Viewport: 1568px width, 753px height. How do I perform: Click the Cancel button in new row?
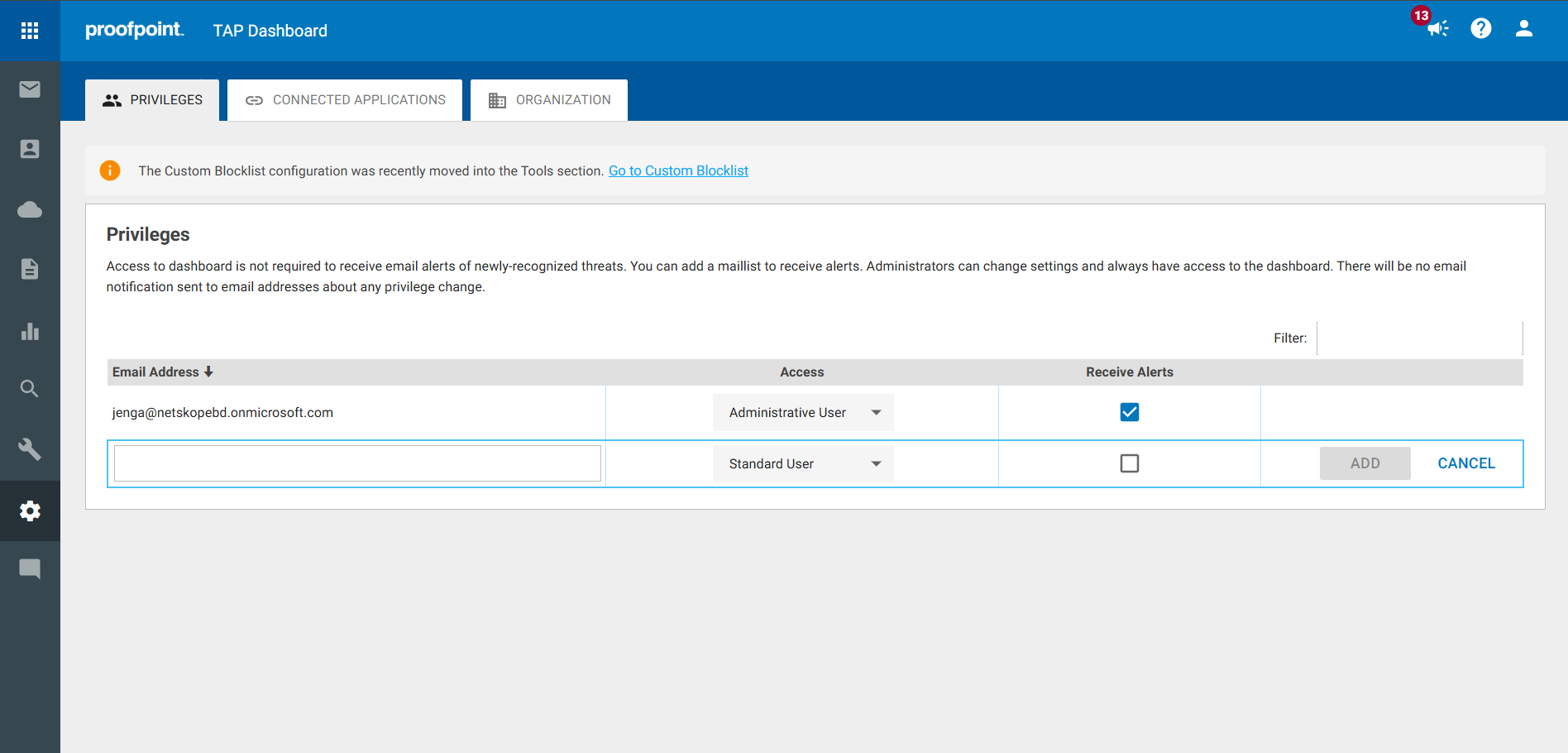coord(1465,463)
